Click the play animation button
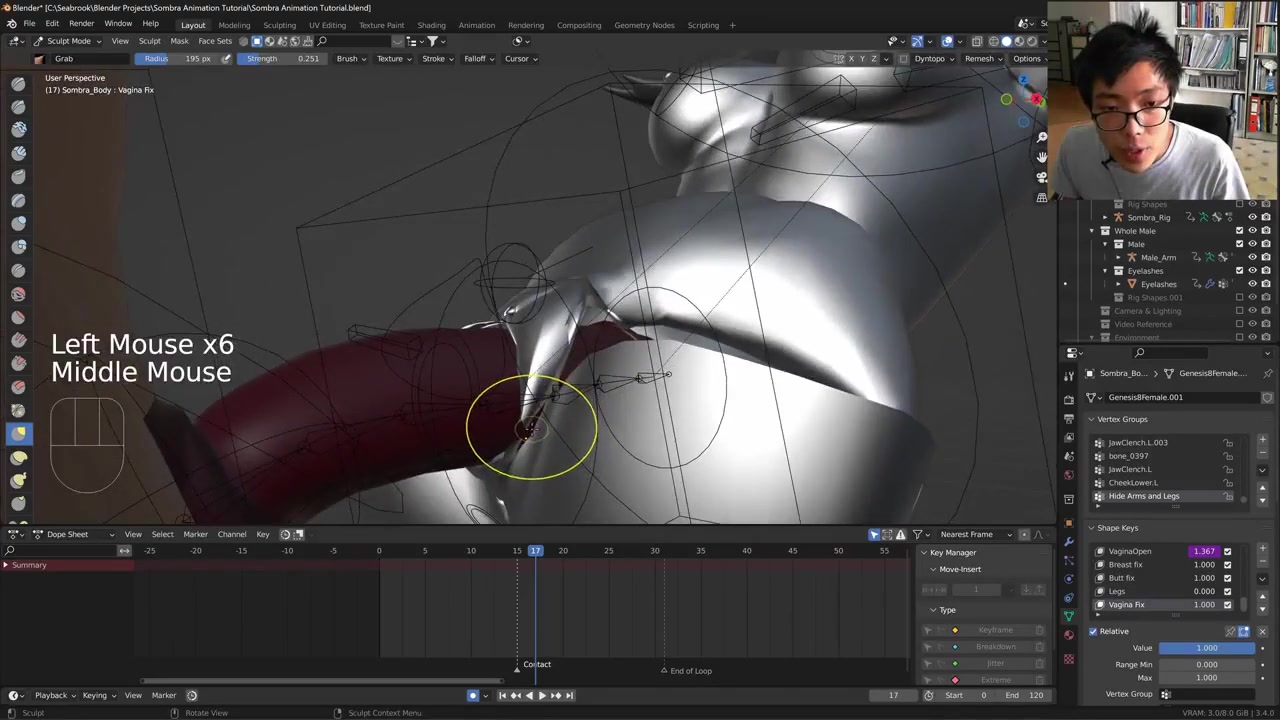 click(542, 695)
